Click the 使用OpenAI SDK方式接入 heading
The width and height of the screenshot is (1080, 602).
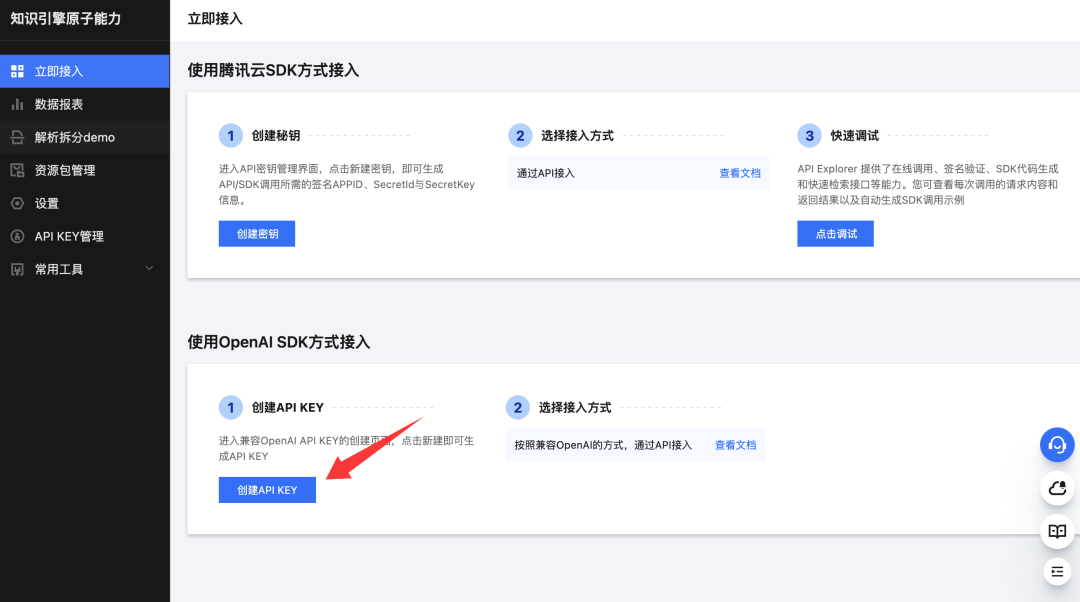(x=279, y=342)
